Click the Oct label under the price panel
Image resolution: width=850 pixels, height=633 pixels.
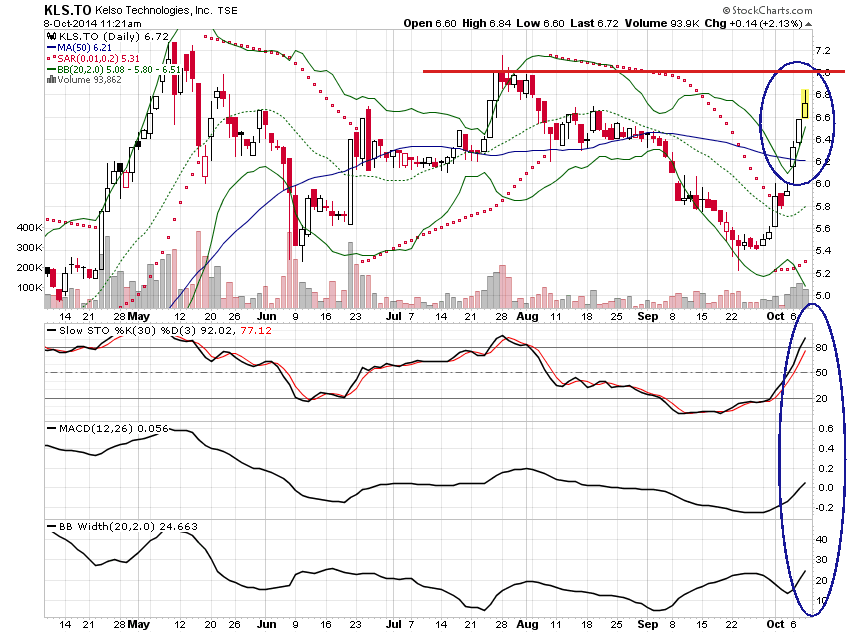click(775, 316)
